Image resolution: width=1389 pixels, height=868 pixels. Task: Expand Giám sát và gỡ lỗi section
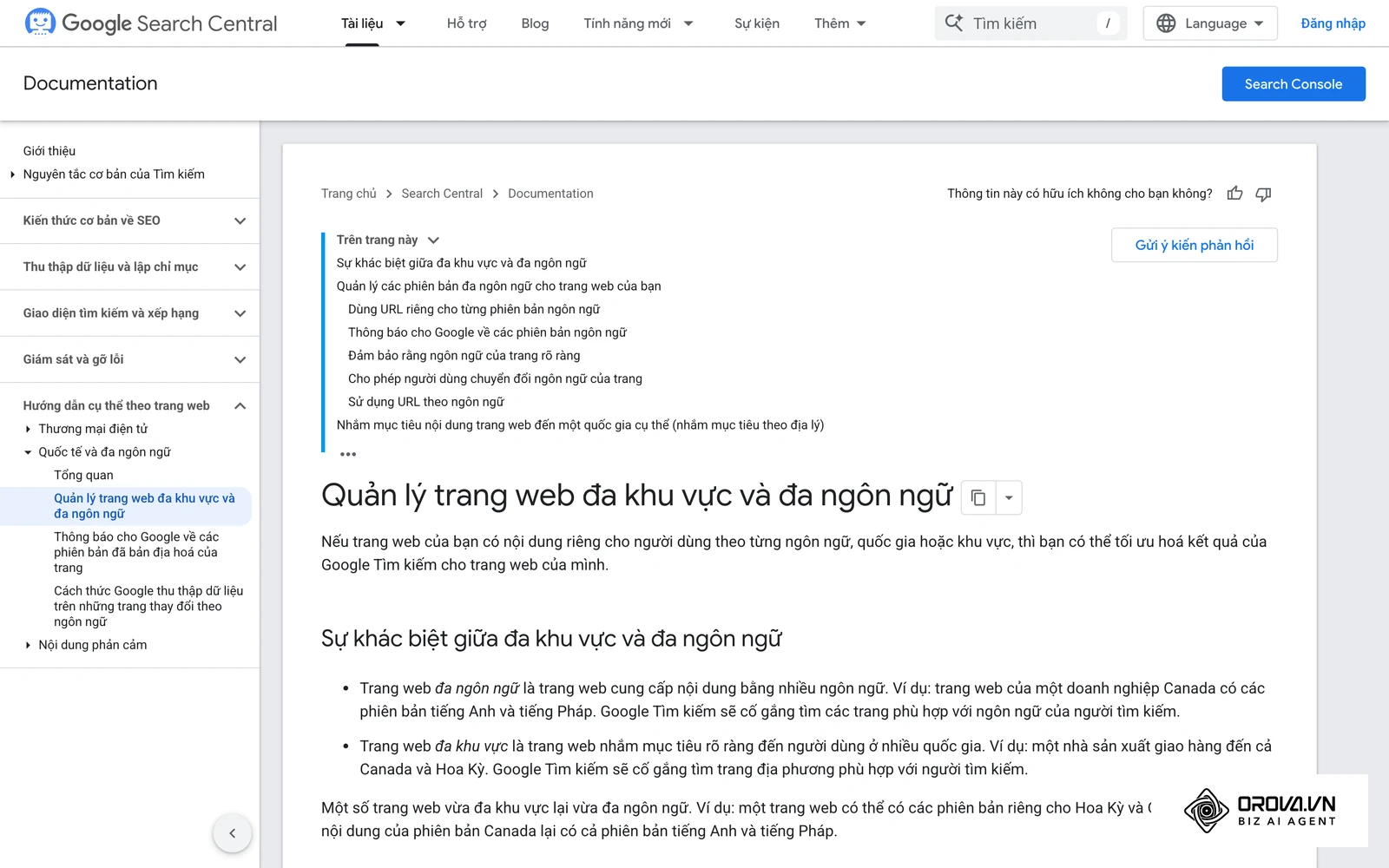point(240,359)
